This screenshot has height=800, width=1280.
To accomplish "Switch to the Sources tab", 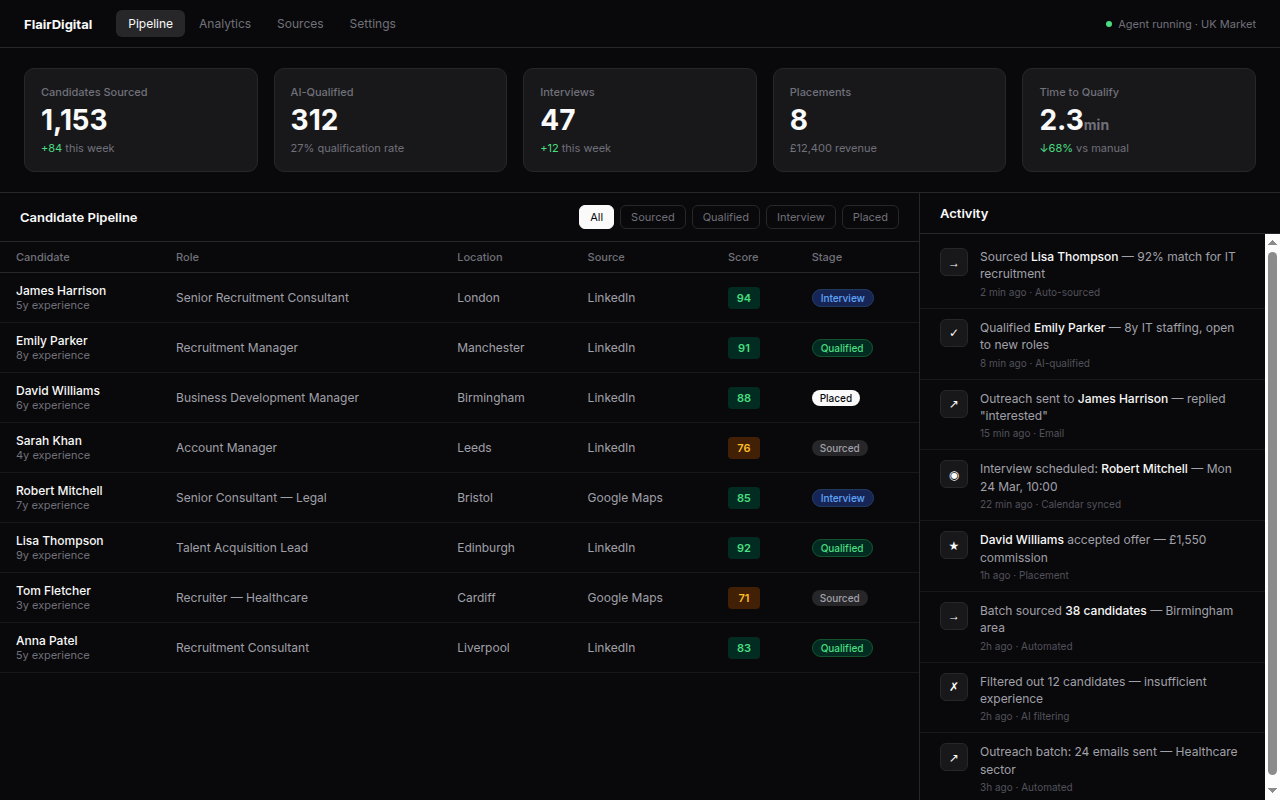I will pos(300,24).
